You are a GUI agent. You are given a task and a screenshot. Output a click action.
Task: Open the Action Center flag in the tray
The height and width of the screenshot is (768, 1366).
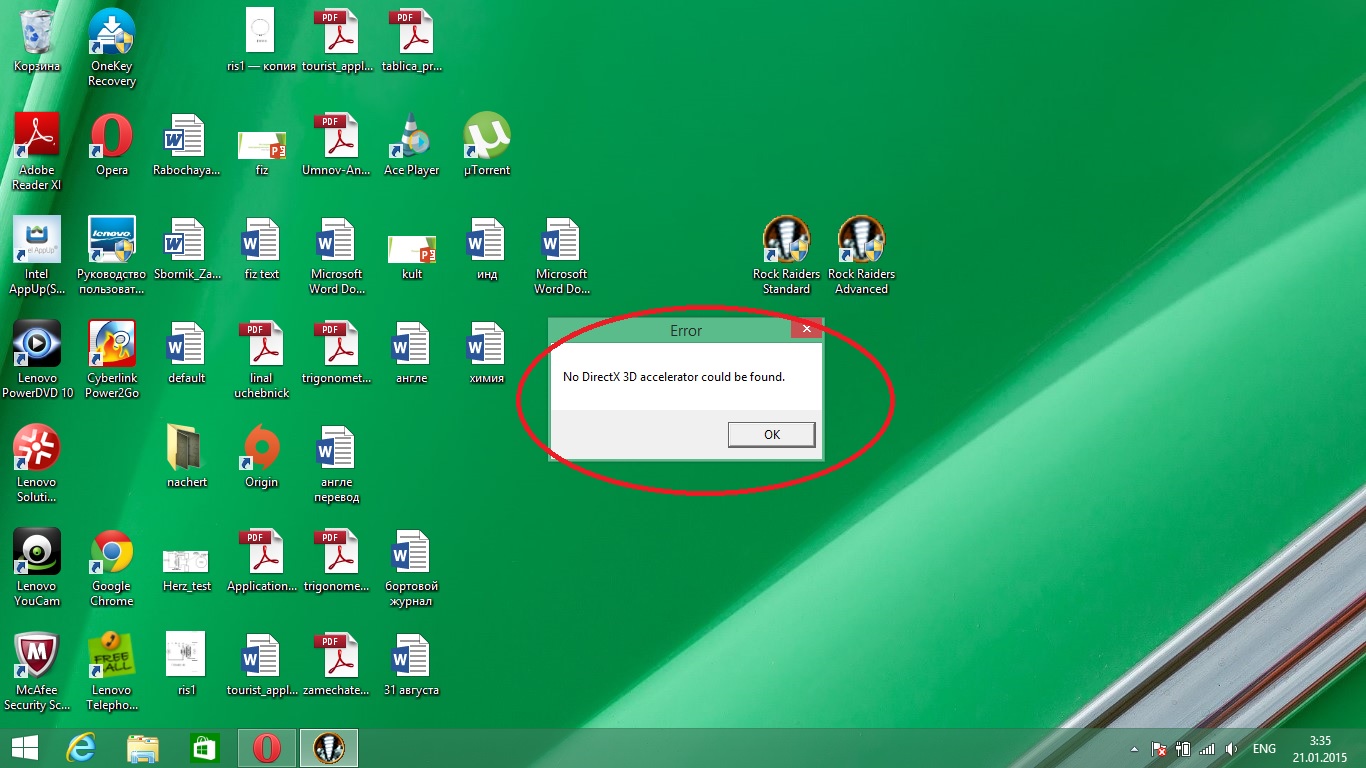coord(1159,749)
